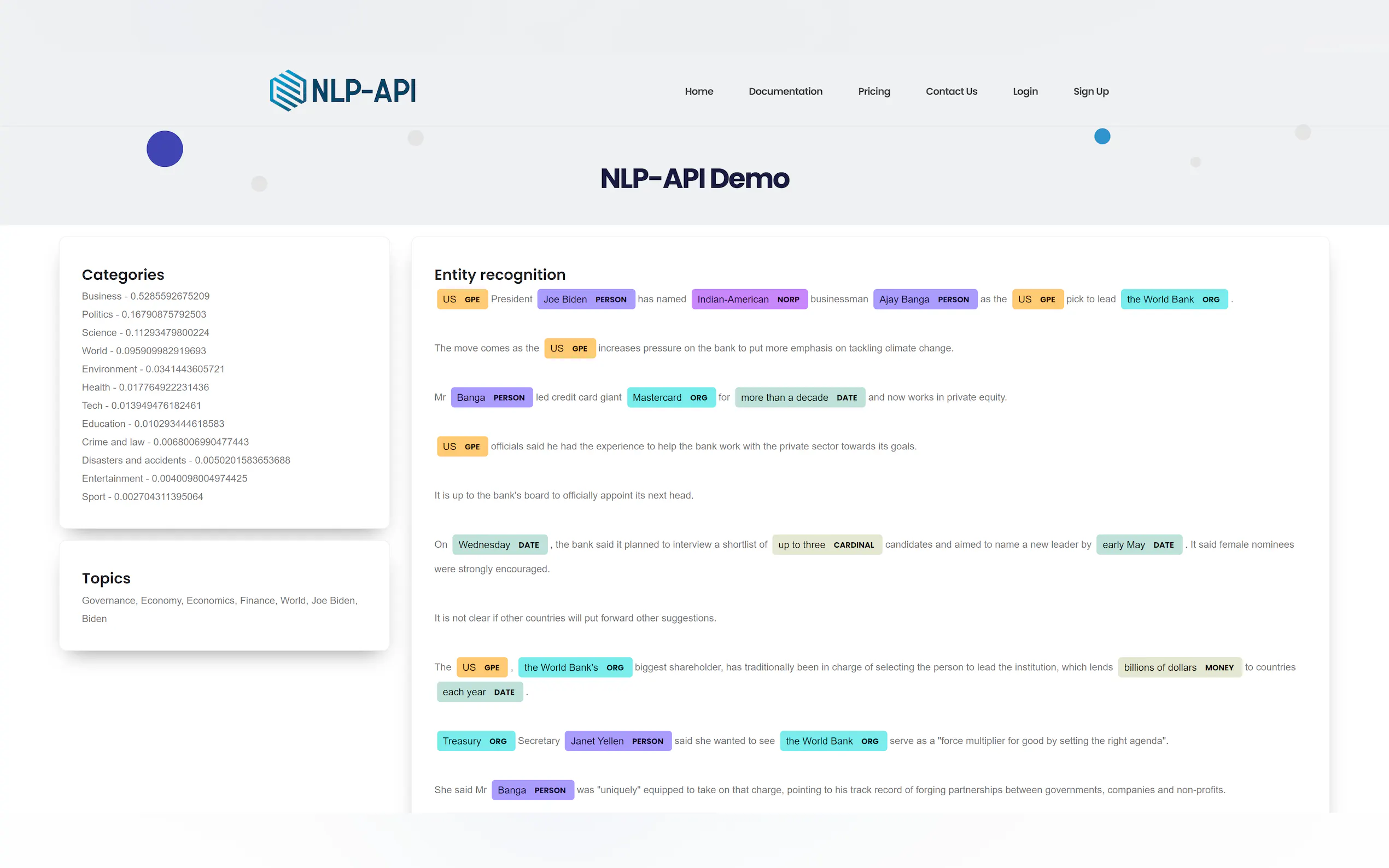The image size is (1389, 868).
Task: Click the Sign Up button
Action: click(x=1090, y=91)
